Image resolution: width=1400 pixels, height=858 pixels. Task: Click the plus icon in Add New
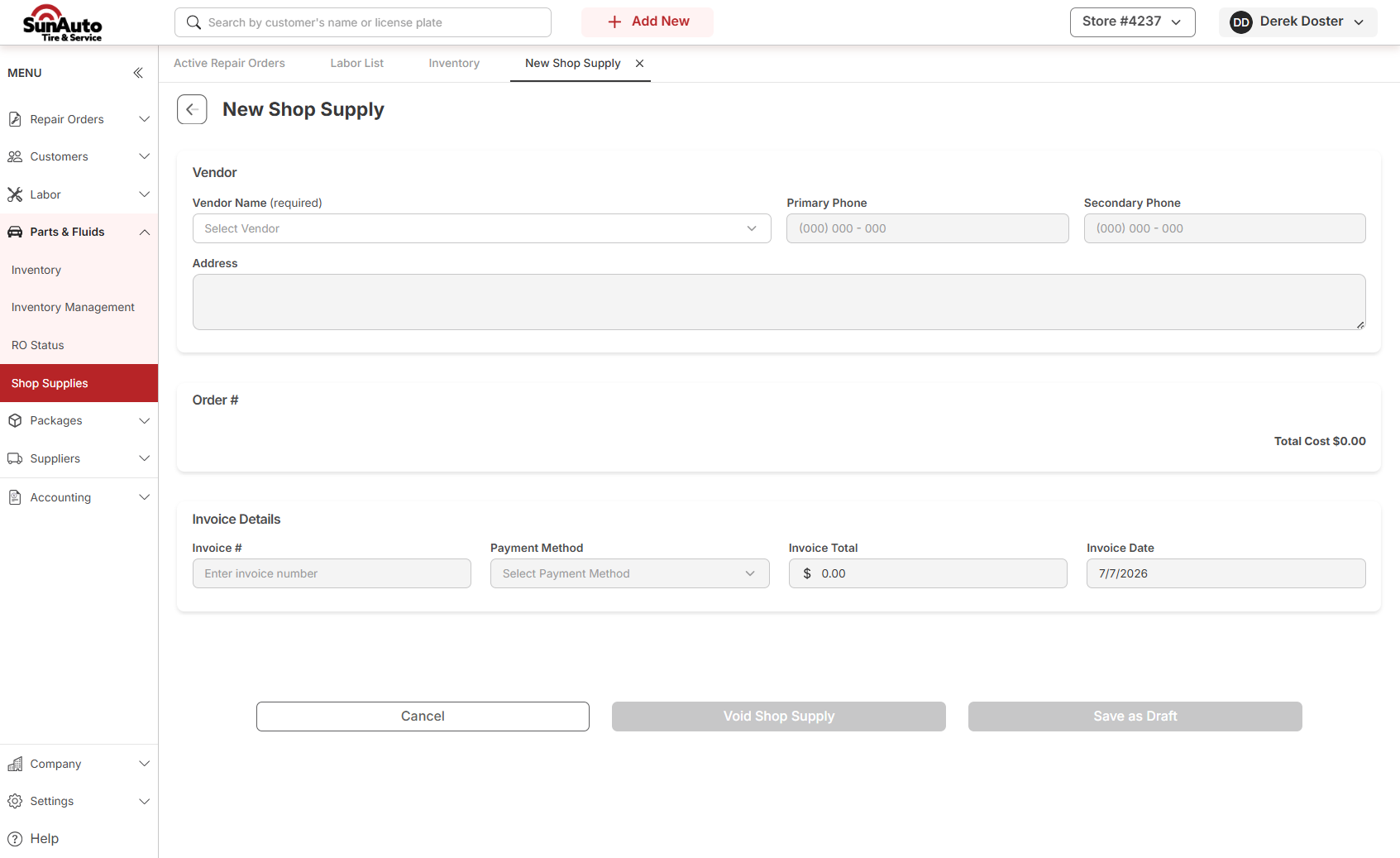pos(614,22)
